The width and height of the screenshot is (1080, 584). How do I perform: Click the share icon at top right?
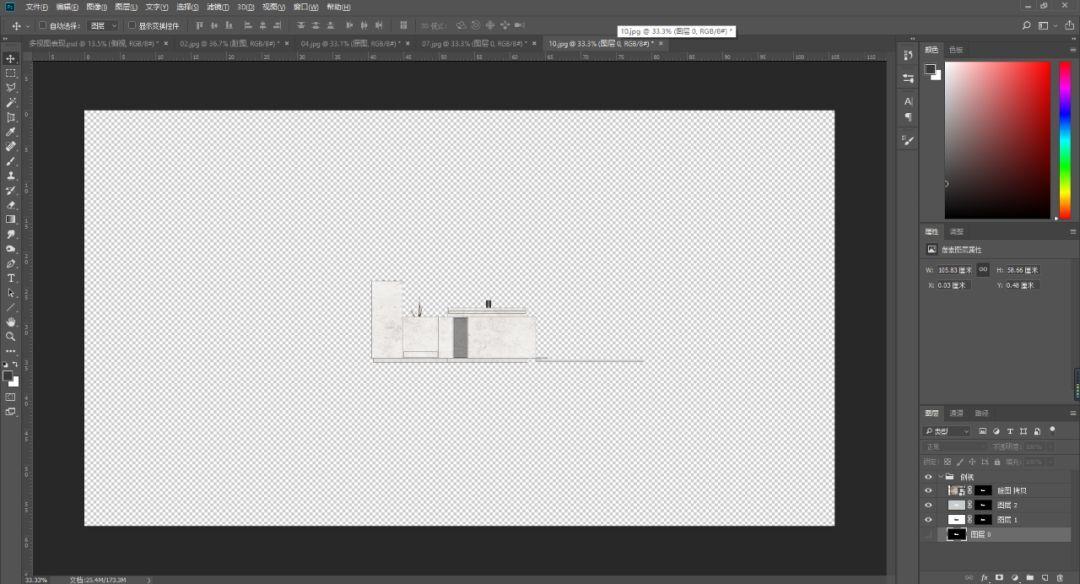tap(1069, 25)
